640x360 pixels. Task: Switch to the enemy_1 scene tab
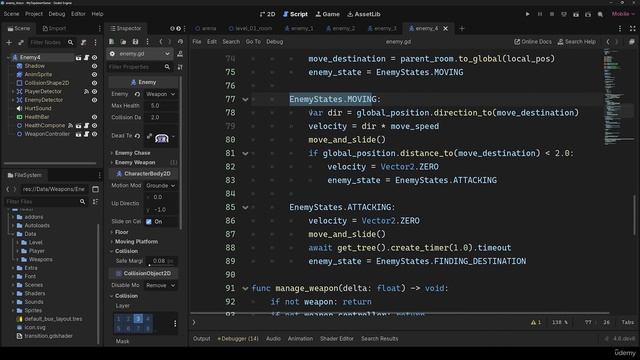point(299,29)
